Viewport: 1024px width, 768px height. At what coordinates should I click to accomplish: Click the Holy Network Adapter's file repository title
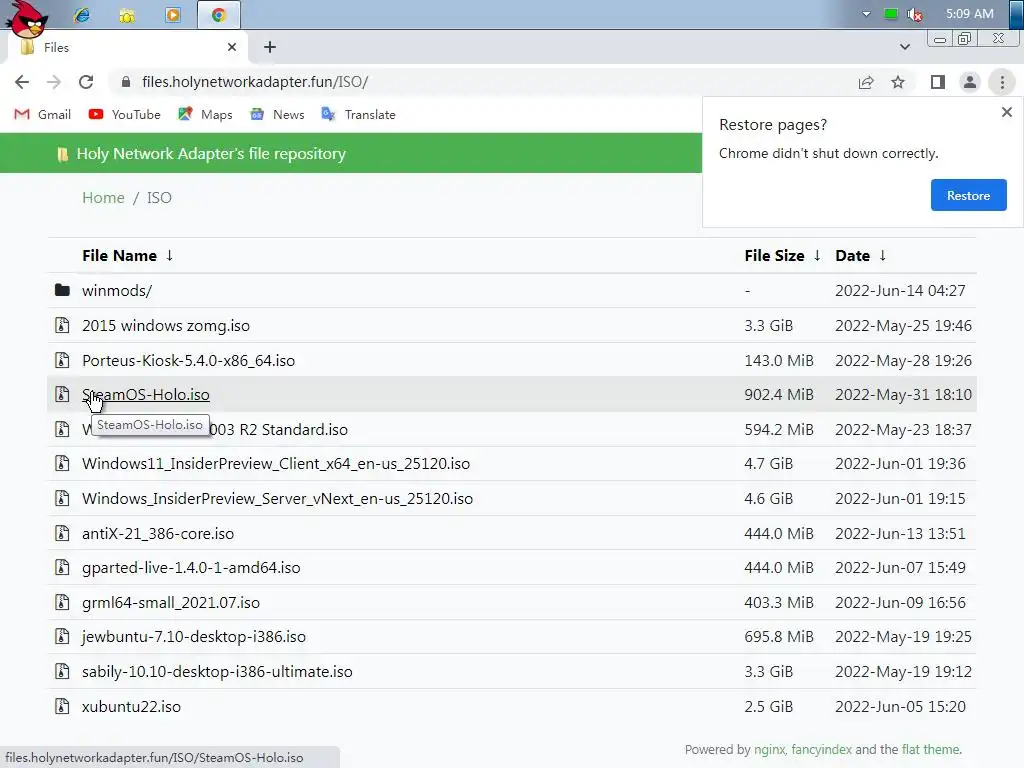[x=211, y=153]
